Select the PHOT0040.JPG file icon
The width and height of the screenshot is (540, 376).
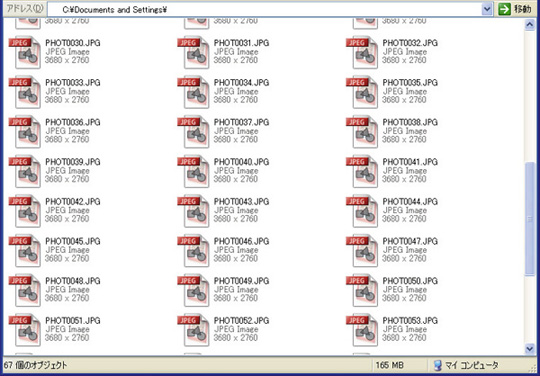194,171
